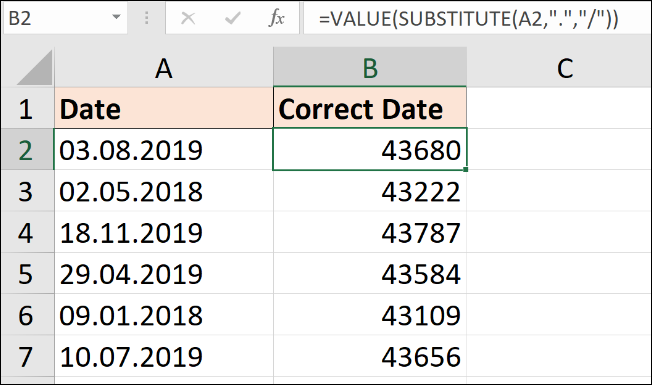Click cell with value 43787

click(370, 232)
